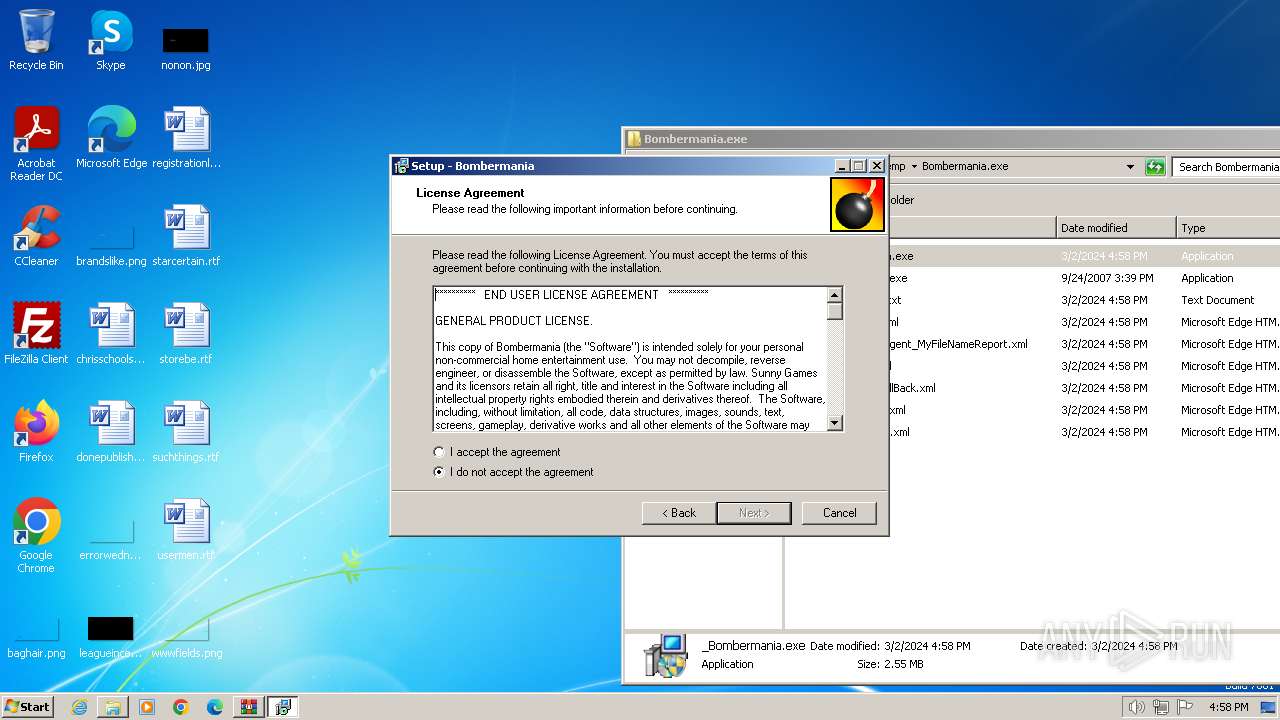Screen dimensions: 1280x720
Task: Click the volume speaker tray icon
Action: point(1136,707)
